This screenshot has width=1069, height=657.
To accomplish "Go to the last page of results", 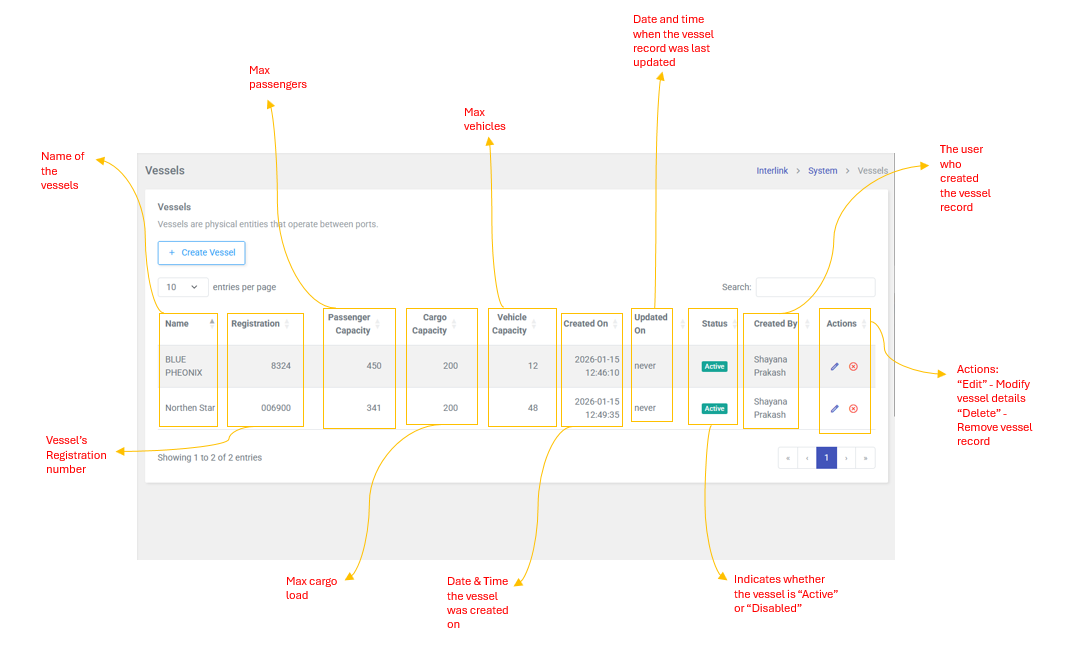I will [865, 458].
